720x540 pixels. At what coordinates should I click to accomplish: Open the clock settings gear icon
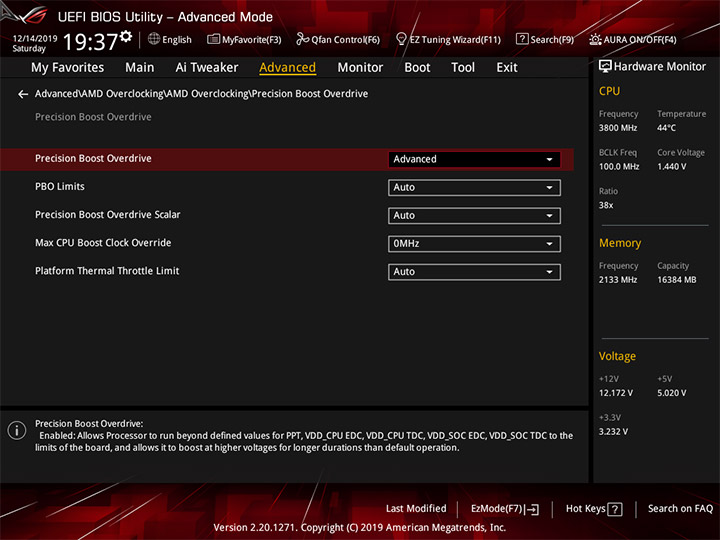(126, 36)
